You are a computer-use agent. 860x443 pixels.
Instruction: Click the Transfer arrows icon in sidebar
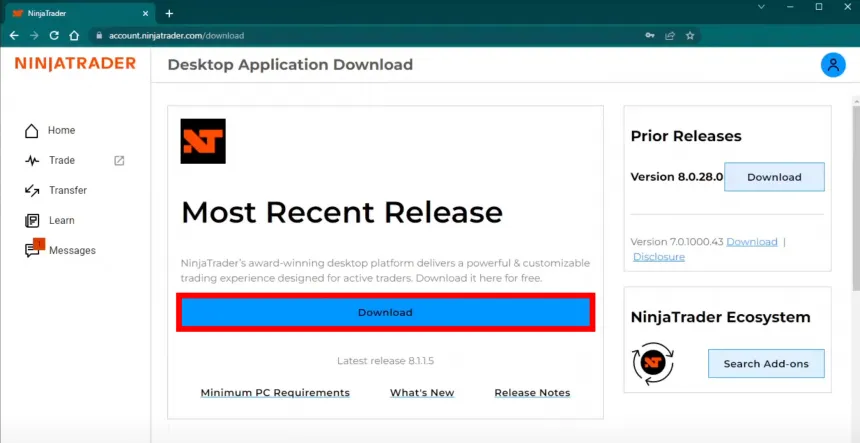(32, 190)
